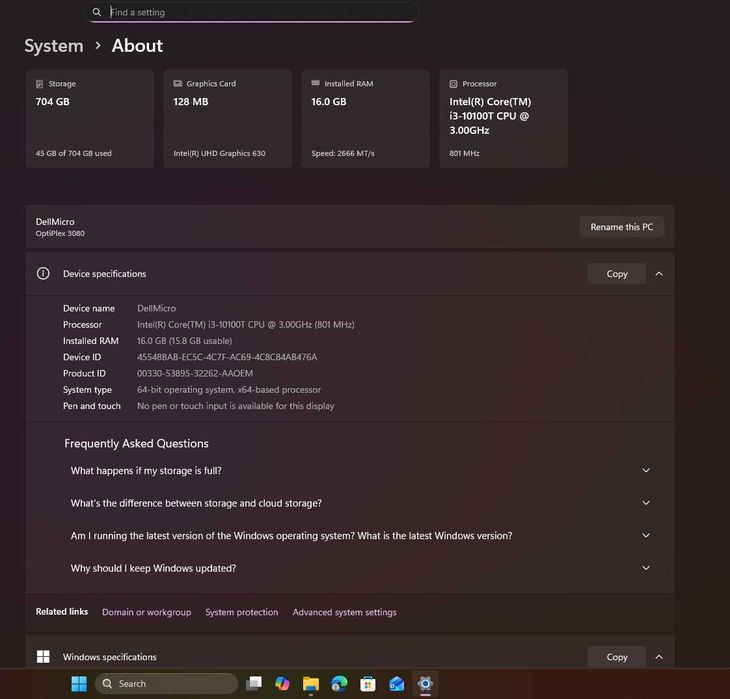The image size is (730, 699).
Task: Click the Find a setting search box
Action: click(x=252, y=12)
